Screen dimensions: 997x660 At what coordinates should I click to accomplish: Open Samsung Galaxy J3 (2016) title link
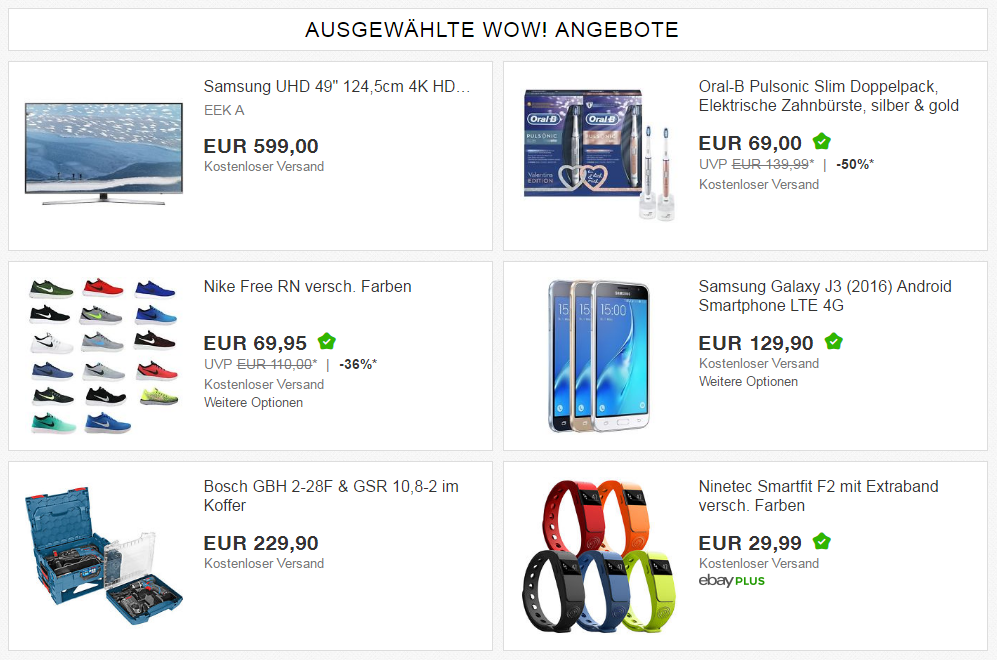(825, 296)
